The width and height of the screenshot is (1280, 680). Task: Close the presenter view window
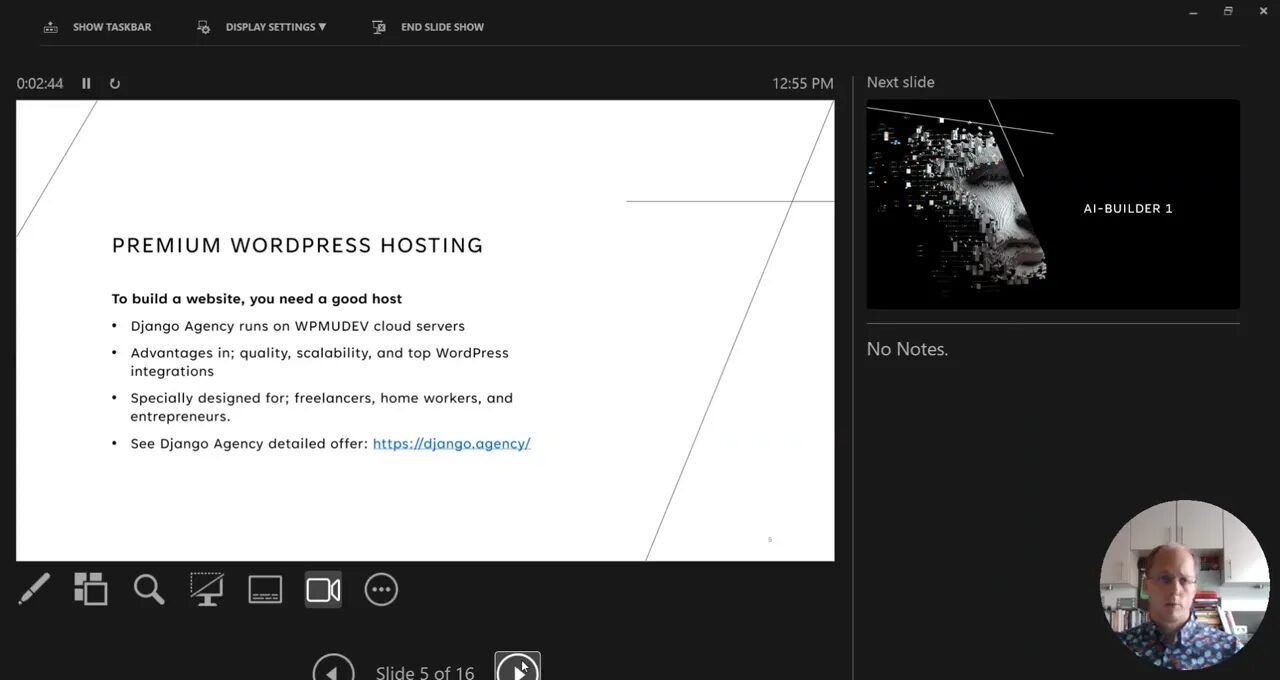(1263, 11)
